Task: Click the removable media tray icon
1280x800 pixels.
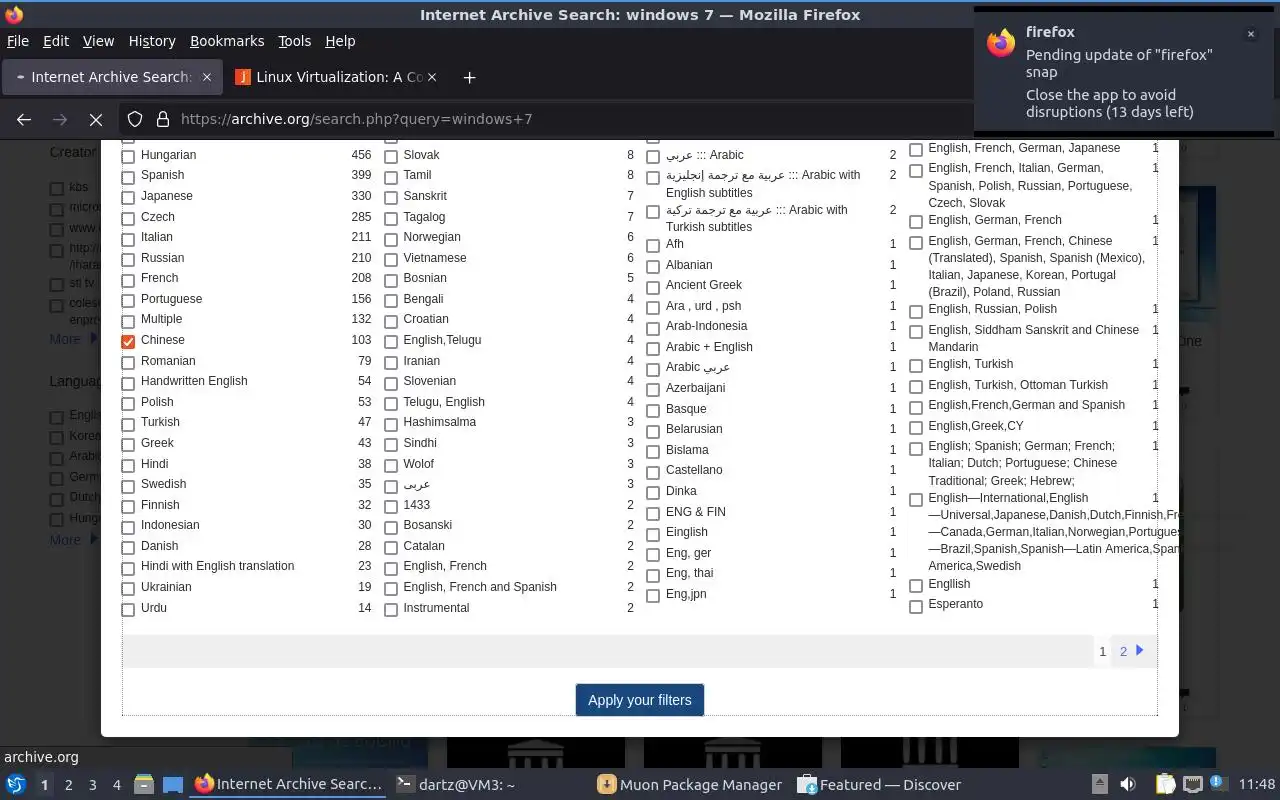Action: click(1099, 785)
